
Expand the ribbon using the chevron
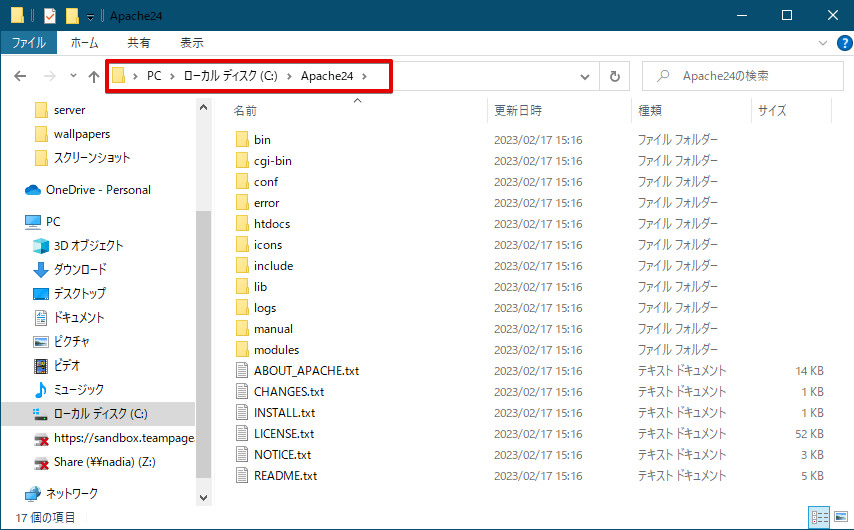[822, 43]
